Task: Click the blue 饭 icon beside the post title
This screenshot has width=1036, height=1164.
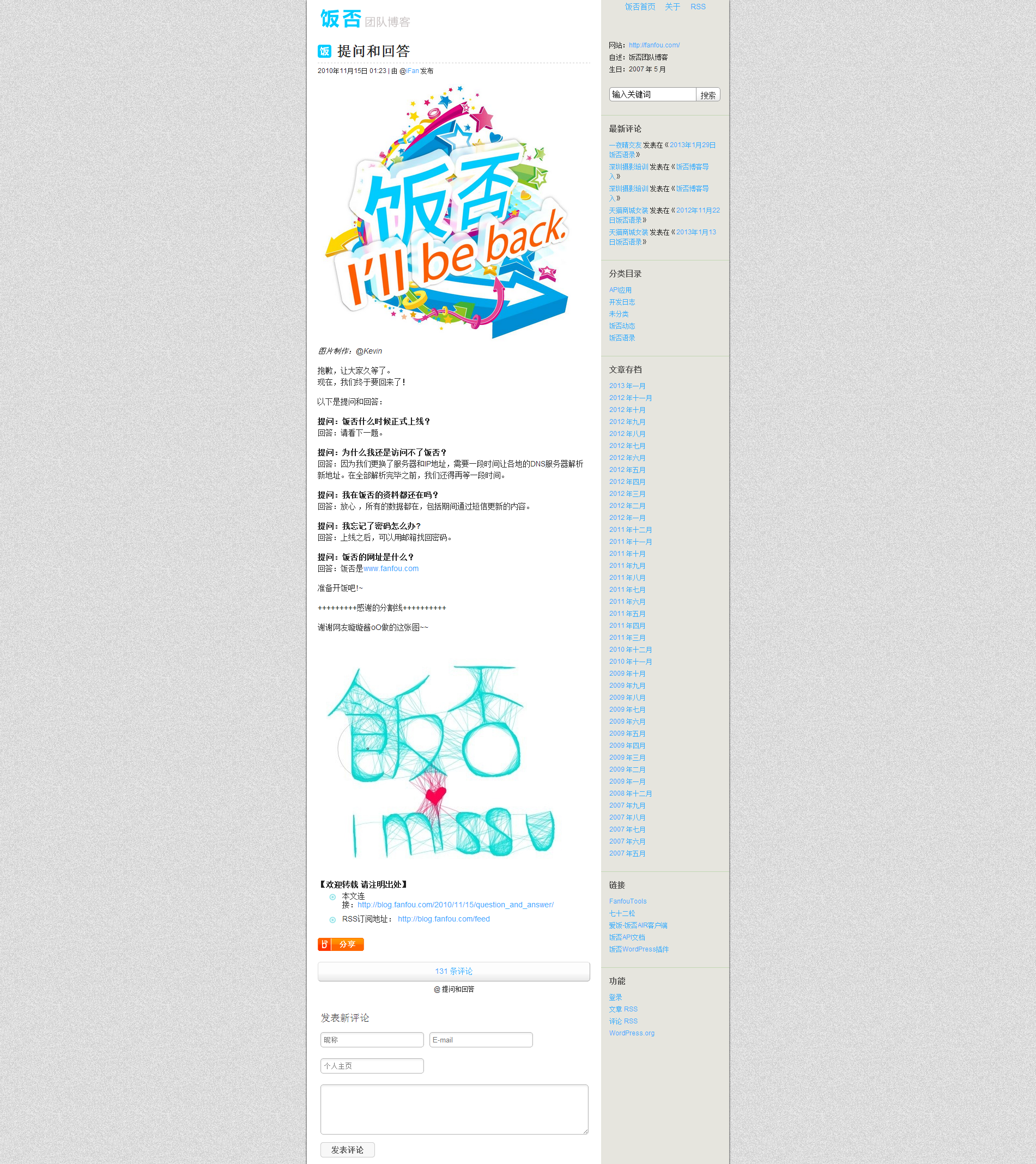Action: (324, 51)
